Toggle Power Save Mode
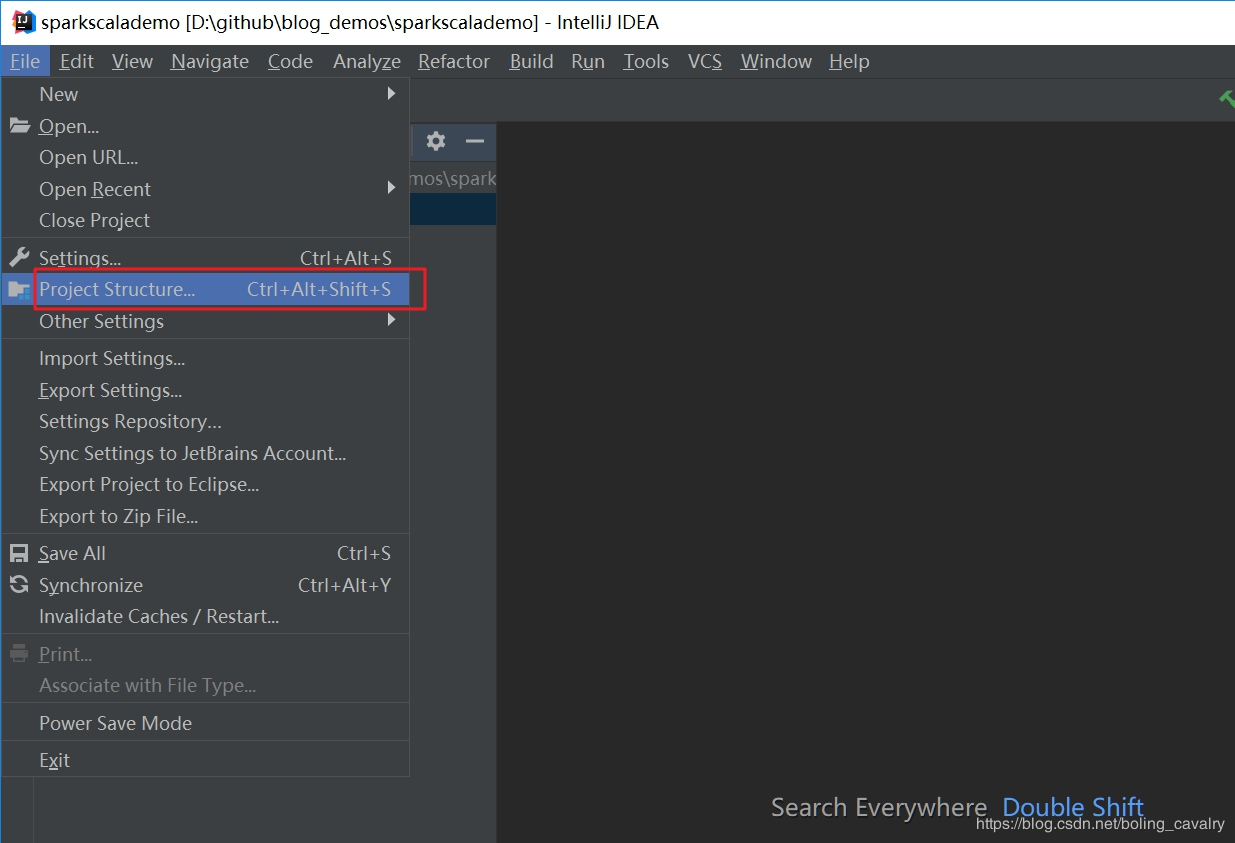 (205, 723)
